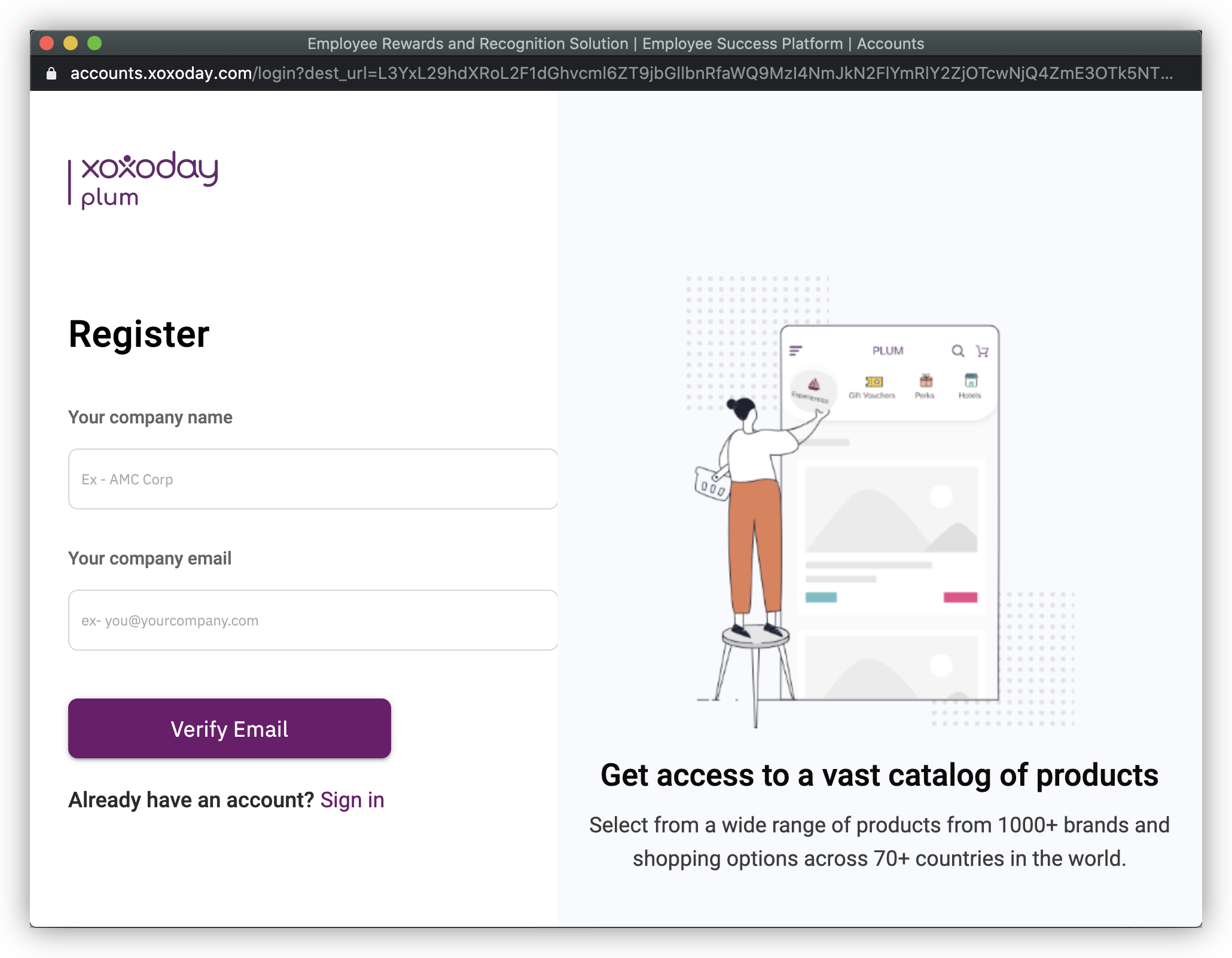Click the Verify Email button

(x=230, y=728)
